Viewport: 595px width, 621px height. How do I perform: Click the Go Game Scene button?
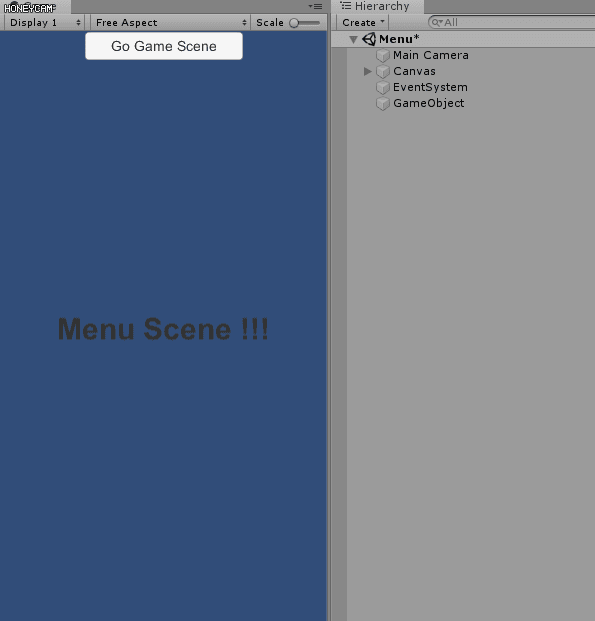coord(164,46)
